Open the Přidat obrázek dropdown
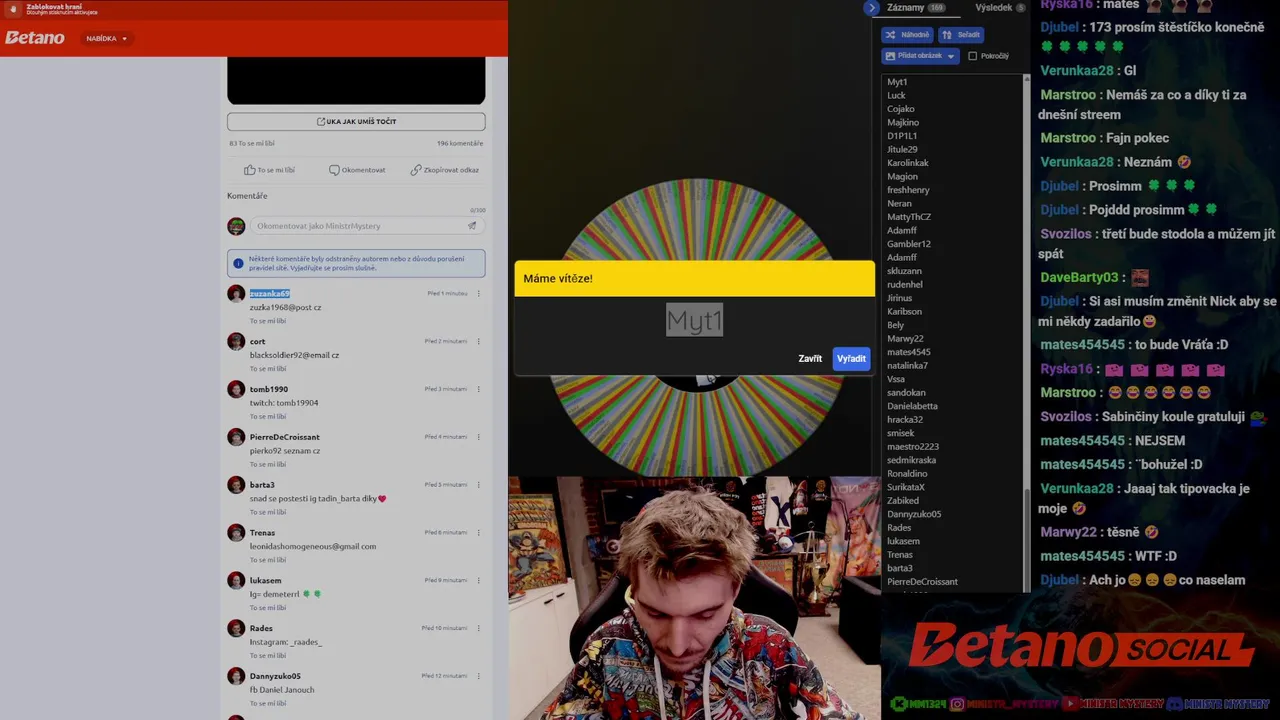This screenshot has width=1280, height=720. (x=920, y=56)
